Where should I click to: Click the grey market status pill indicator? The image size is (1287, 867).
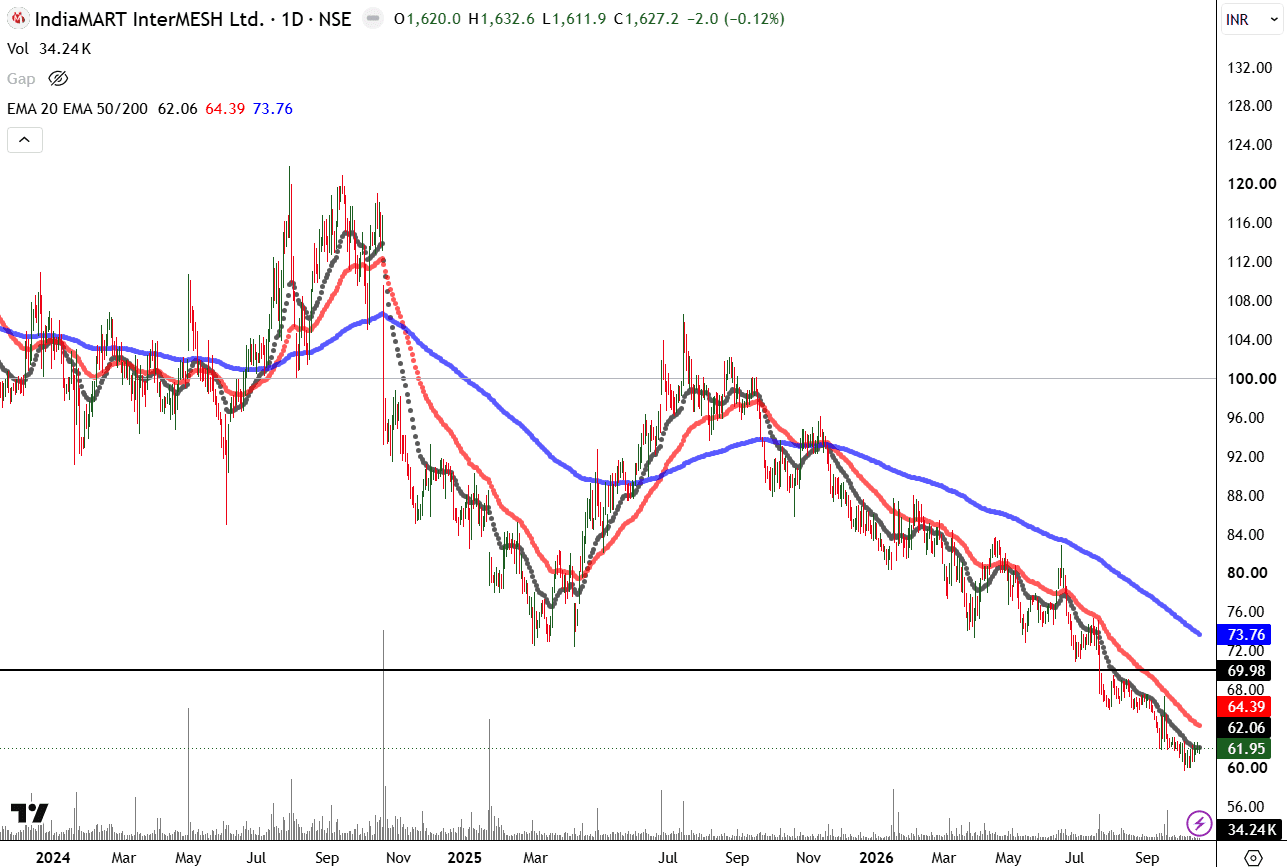click(372, 19)
